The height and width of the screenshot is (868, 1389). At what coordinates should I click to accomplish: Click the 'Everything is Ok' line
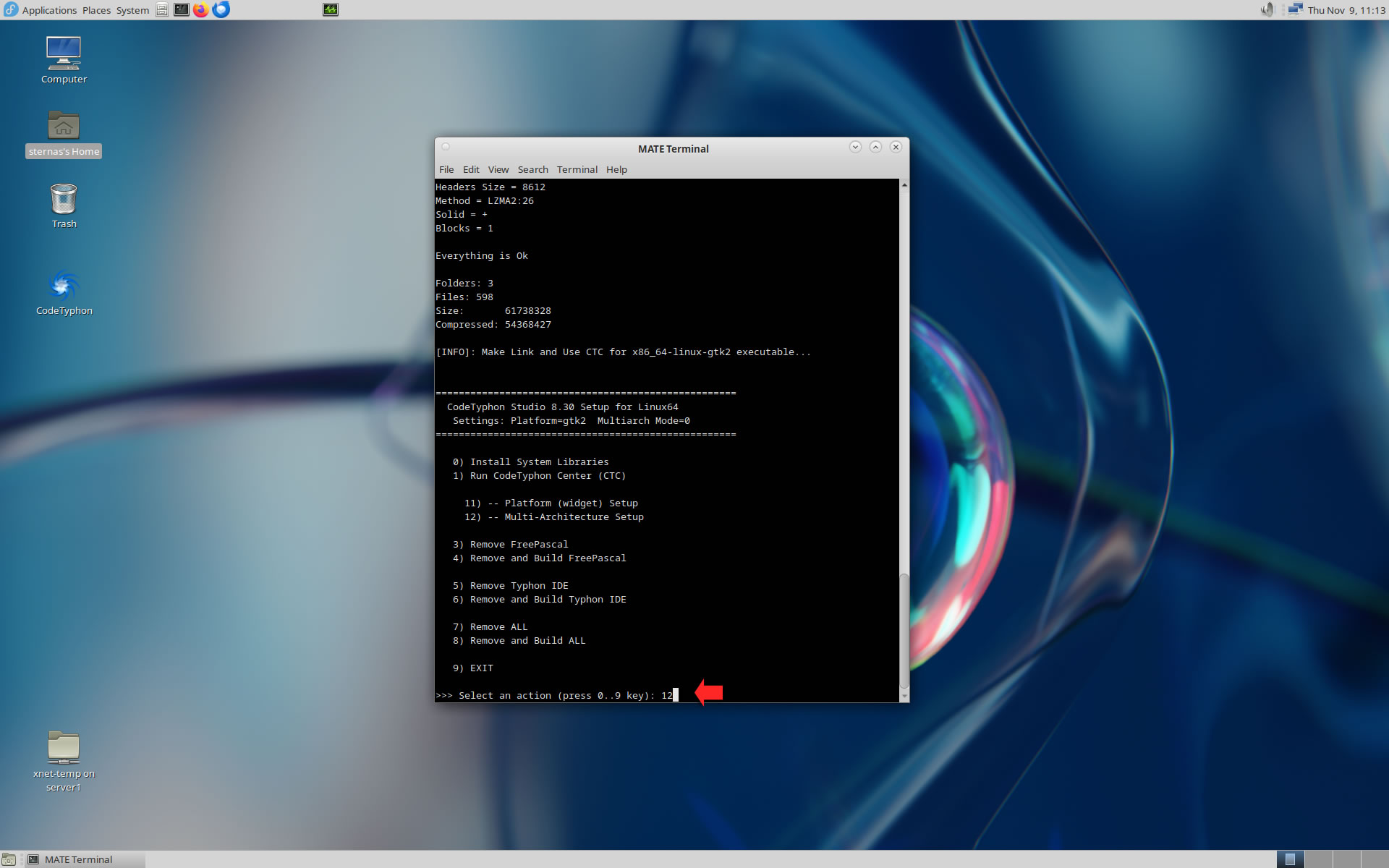pos(482,256)
